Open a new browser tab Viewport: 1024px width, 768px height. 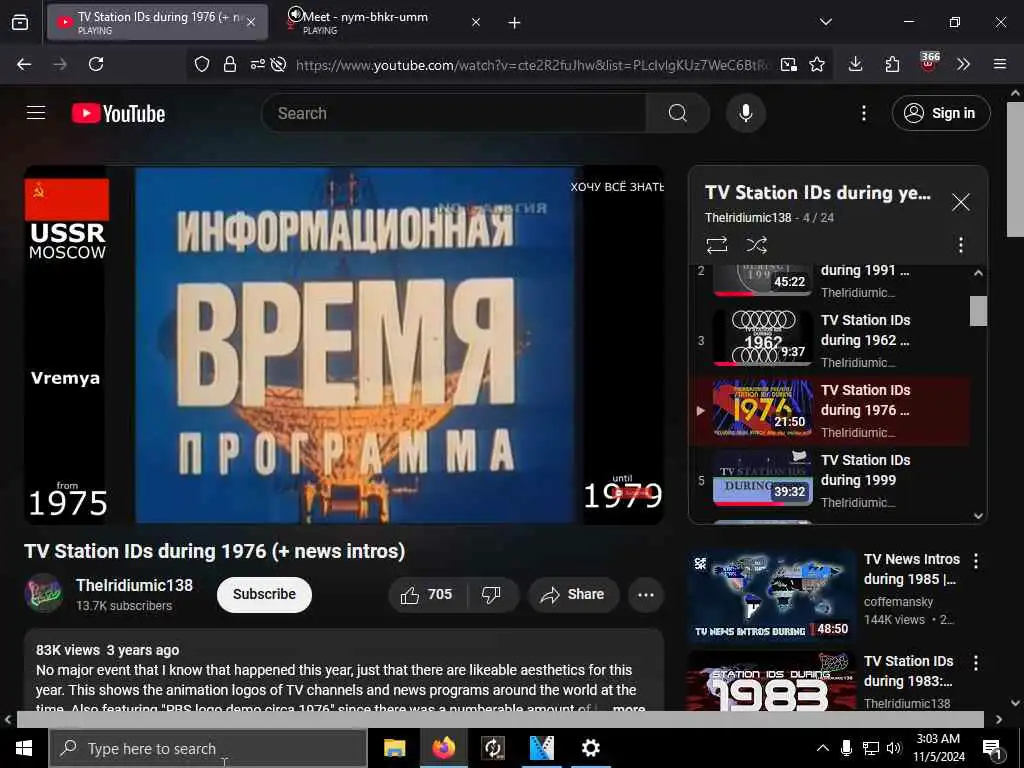pyautogui.click(x=514, y=23)
